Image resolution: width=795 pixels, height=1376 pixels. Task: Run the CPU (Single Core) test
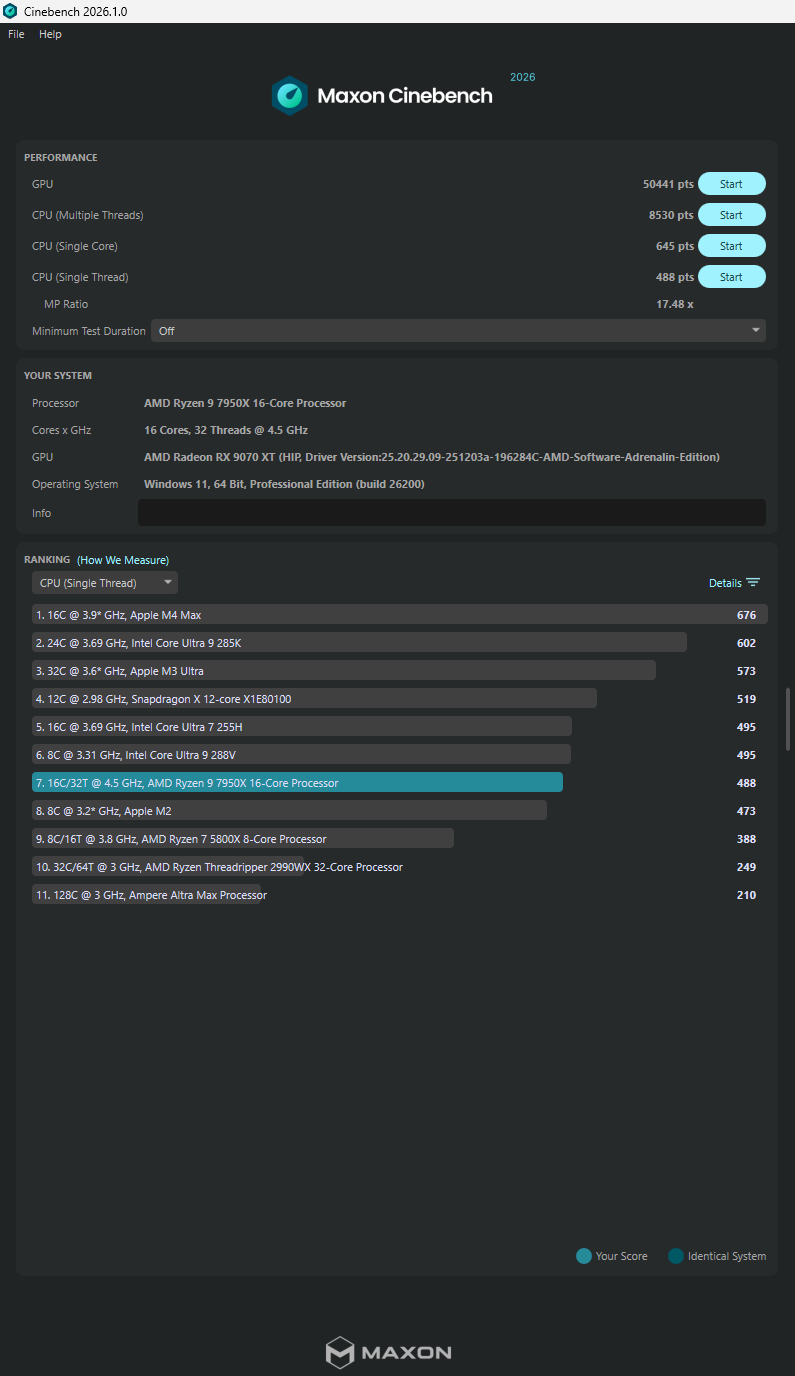731,246
